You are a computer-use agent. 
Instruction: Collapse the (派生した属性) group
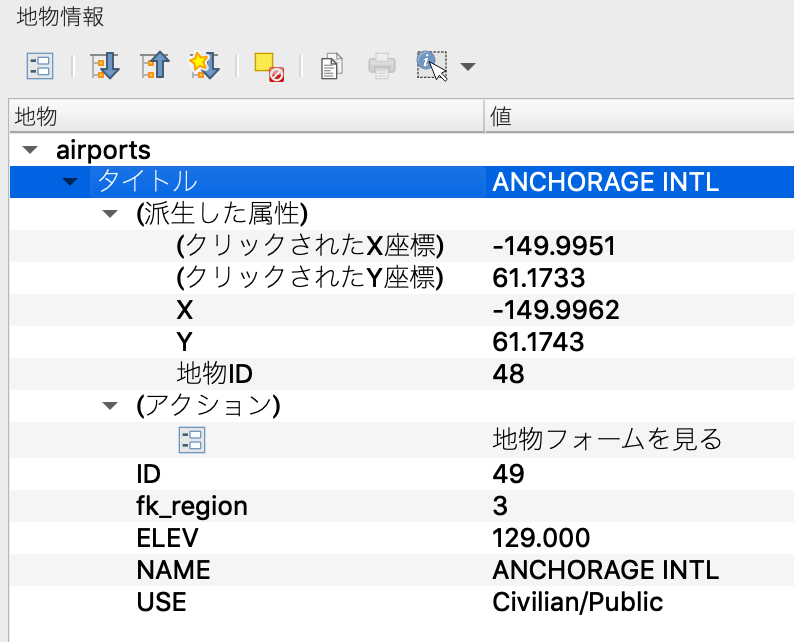tap(109, 215)
